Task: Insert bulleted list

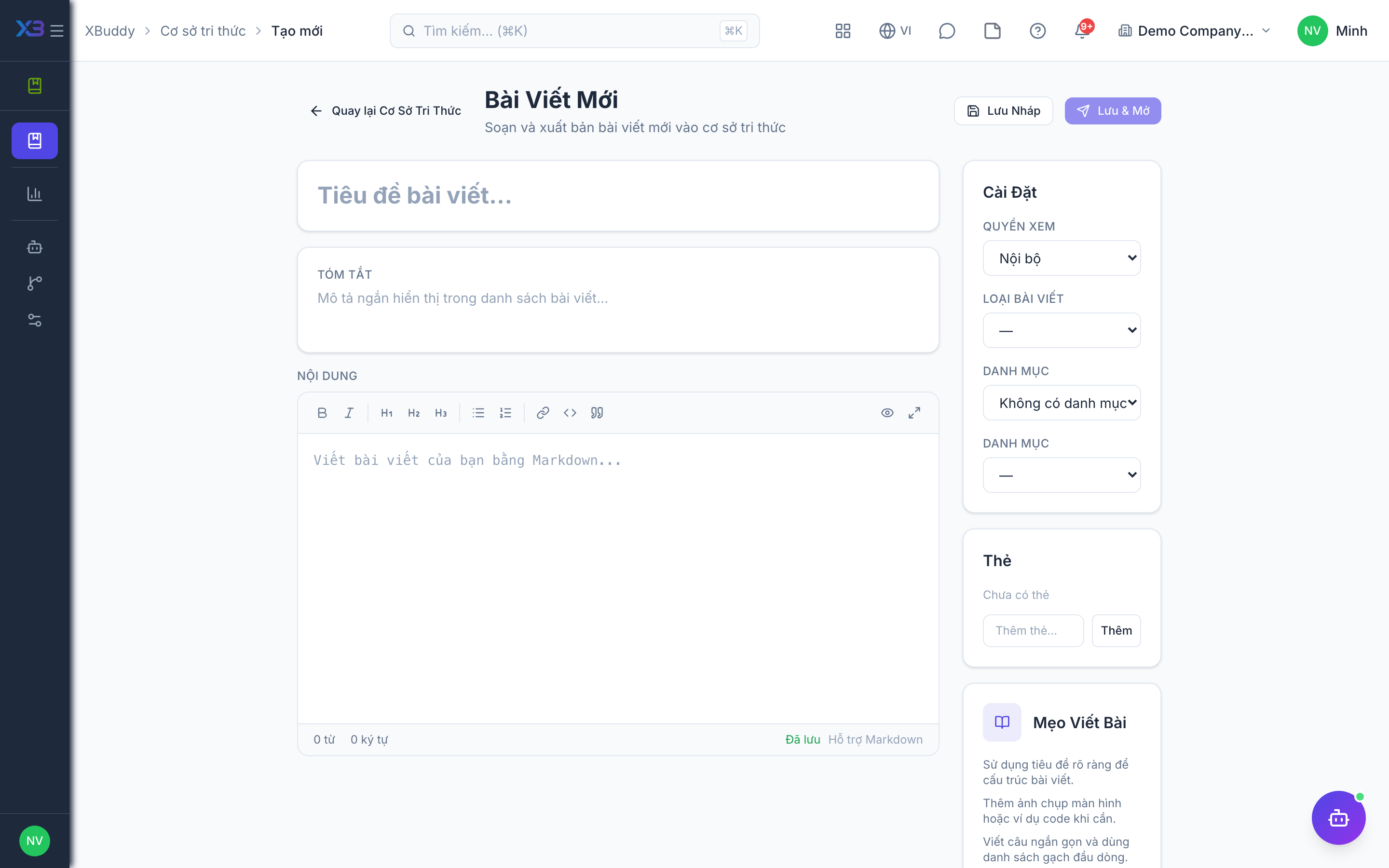Action: (x=478, y=413)
